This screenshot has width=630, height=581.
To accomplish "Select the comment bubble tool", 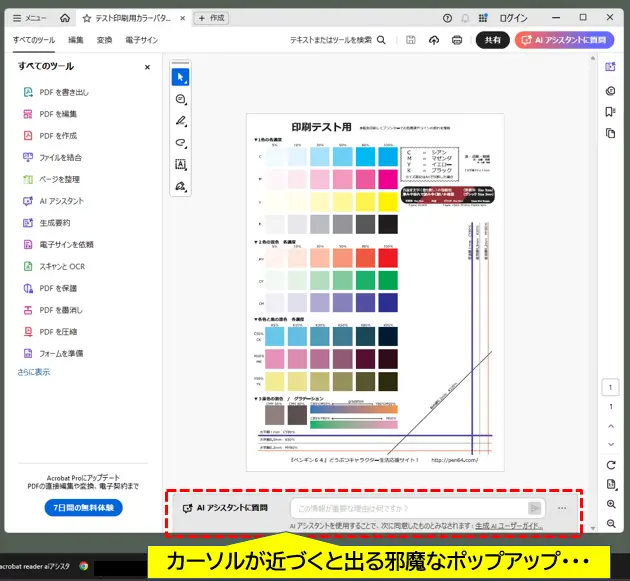I will click(x=180, y=99).
